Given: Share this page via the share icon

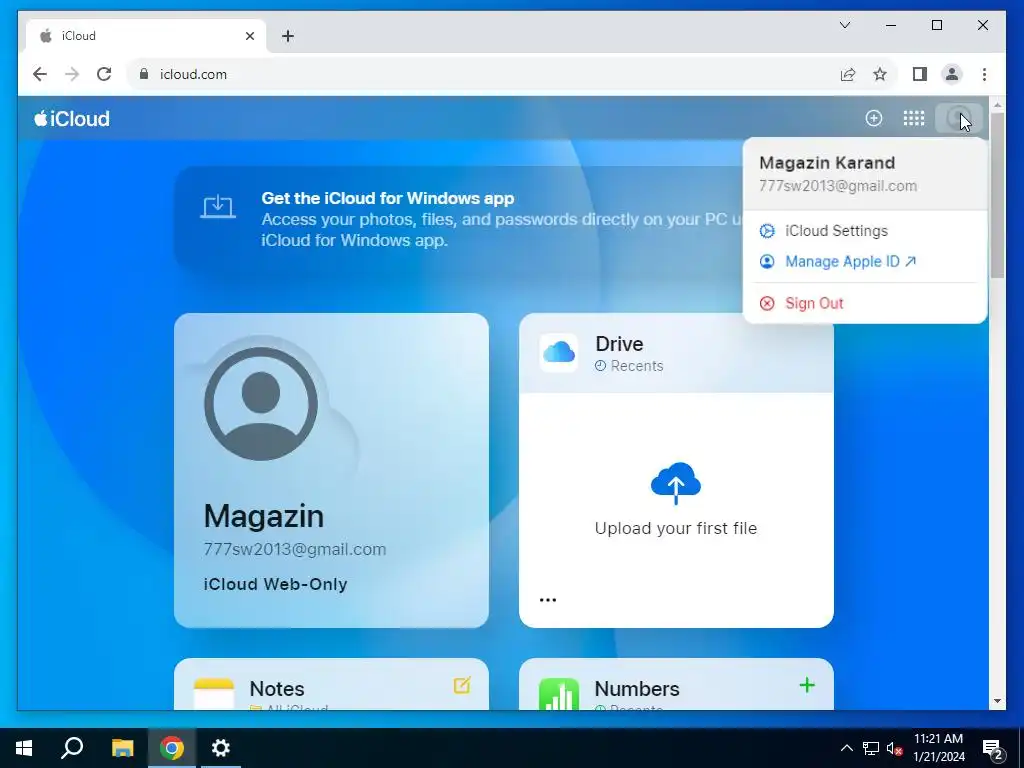Looking at the screenshot, I should 848,74.
